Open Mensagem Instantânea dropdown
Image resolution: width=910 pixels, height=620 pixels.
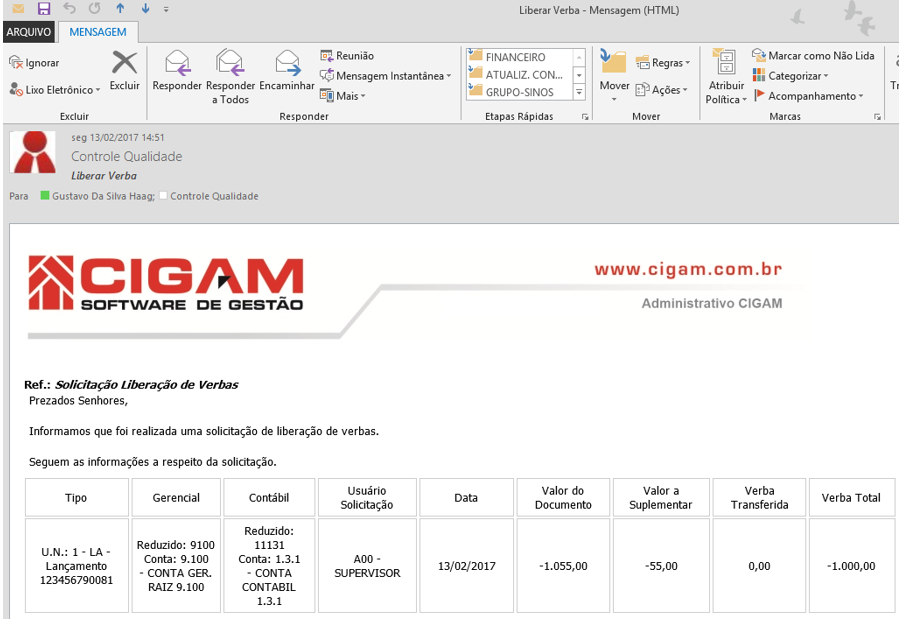click(385, 76)
